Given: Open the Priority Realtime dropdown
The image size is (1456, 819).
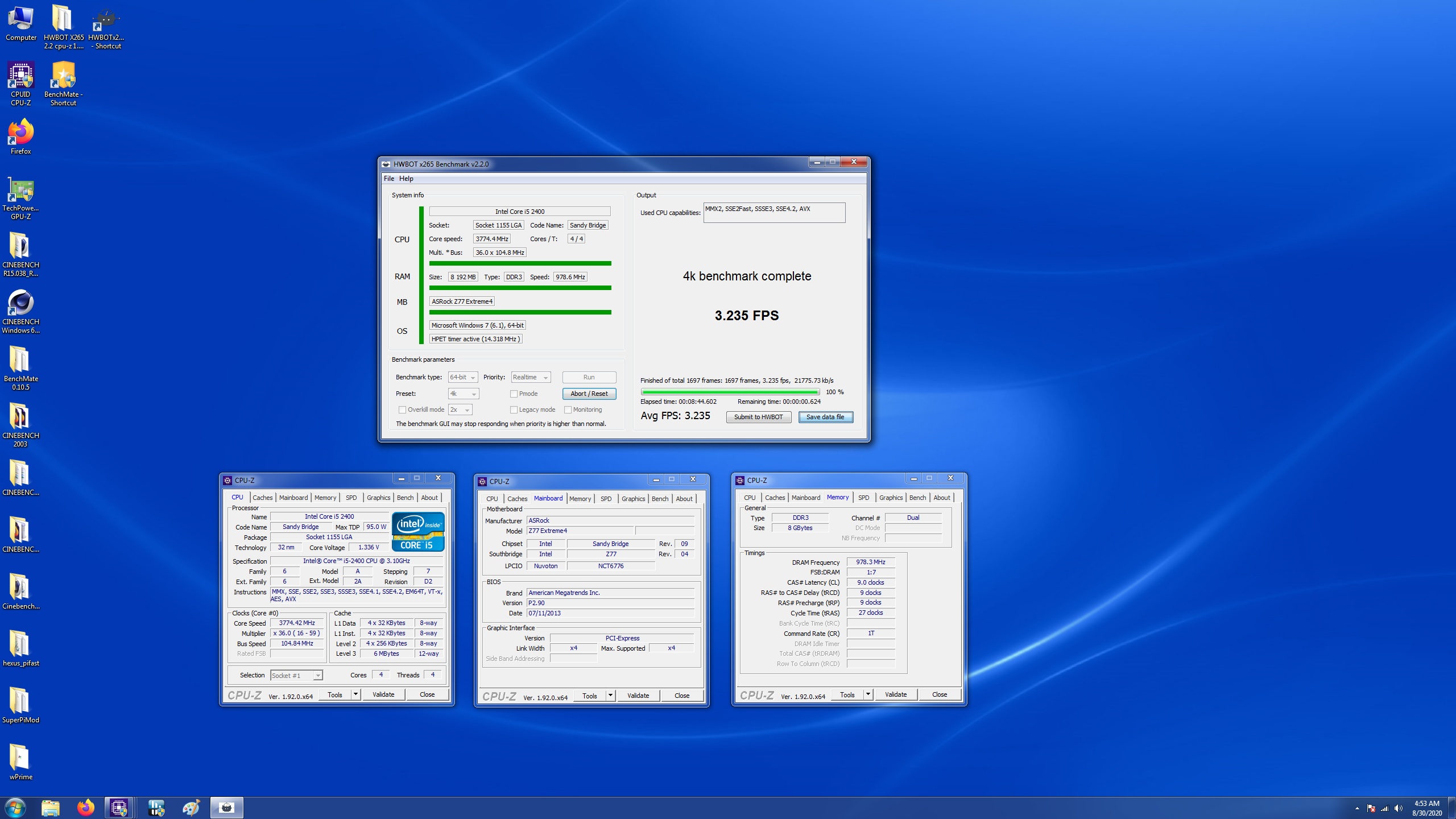Looking at the screenshot, I should point(531,377).
